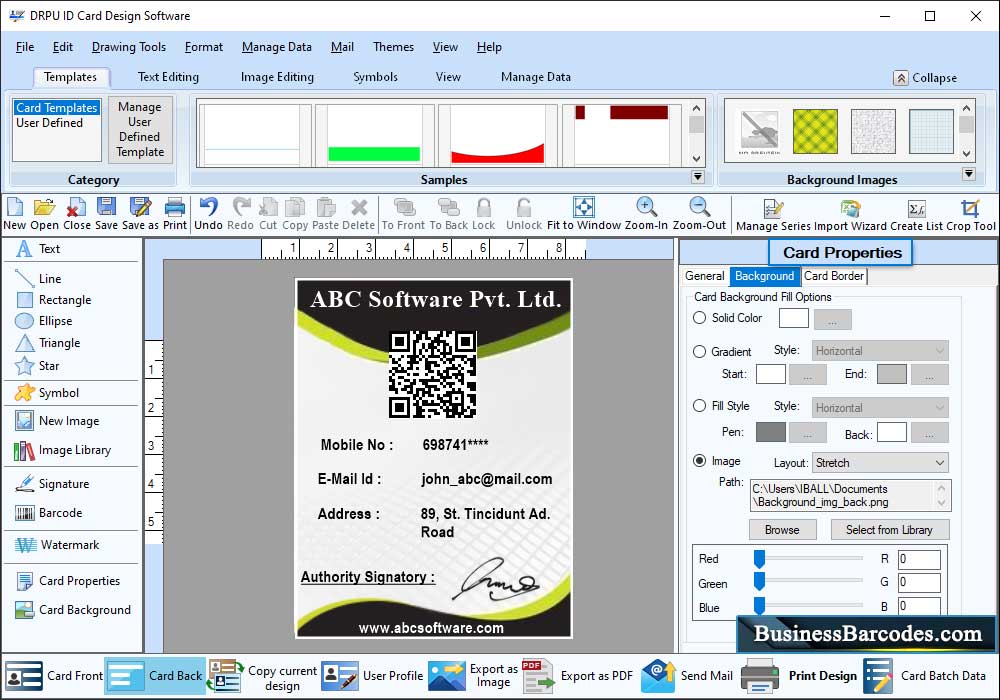Click the Browse button

coord(782,530)
